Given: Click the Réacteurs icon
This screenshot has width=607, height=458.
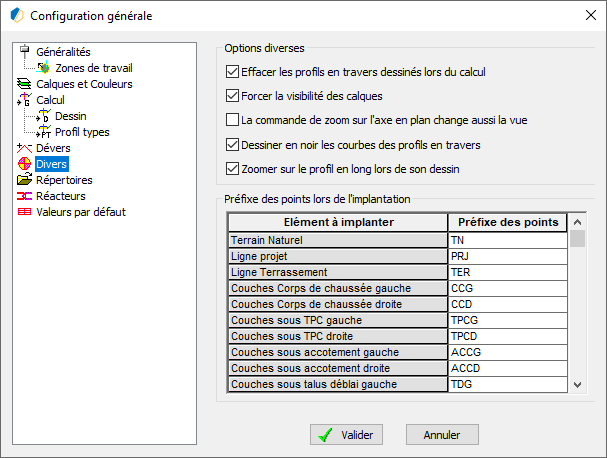Looking at the screenshot, I should [24, 196].
